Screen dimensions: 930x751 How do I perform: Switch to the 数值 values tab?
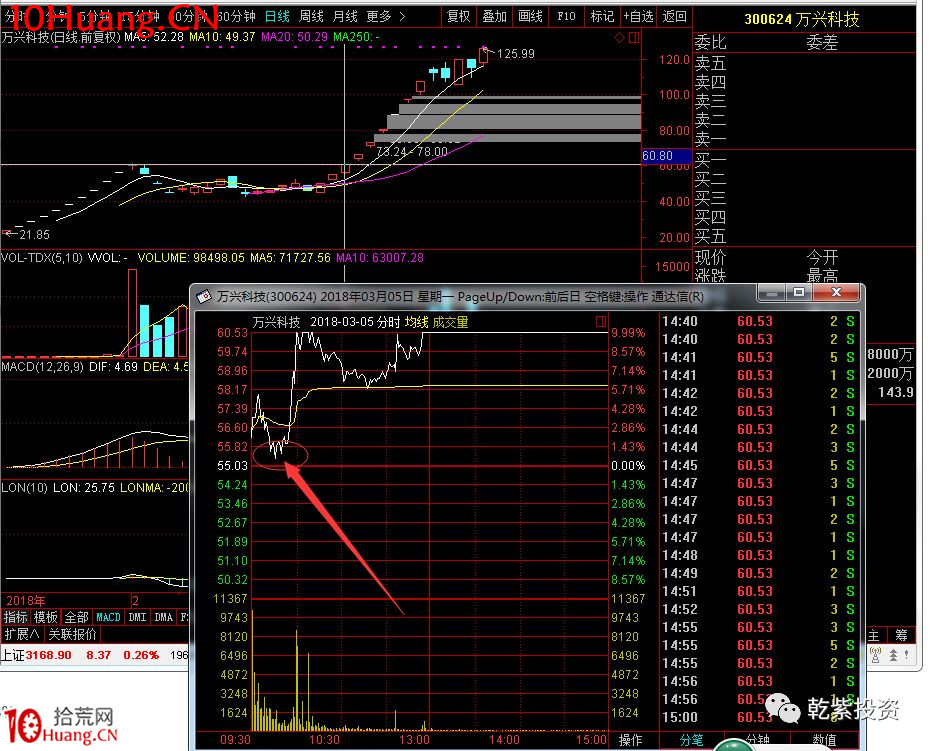(x=824, y=740)
